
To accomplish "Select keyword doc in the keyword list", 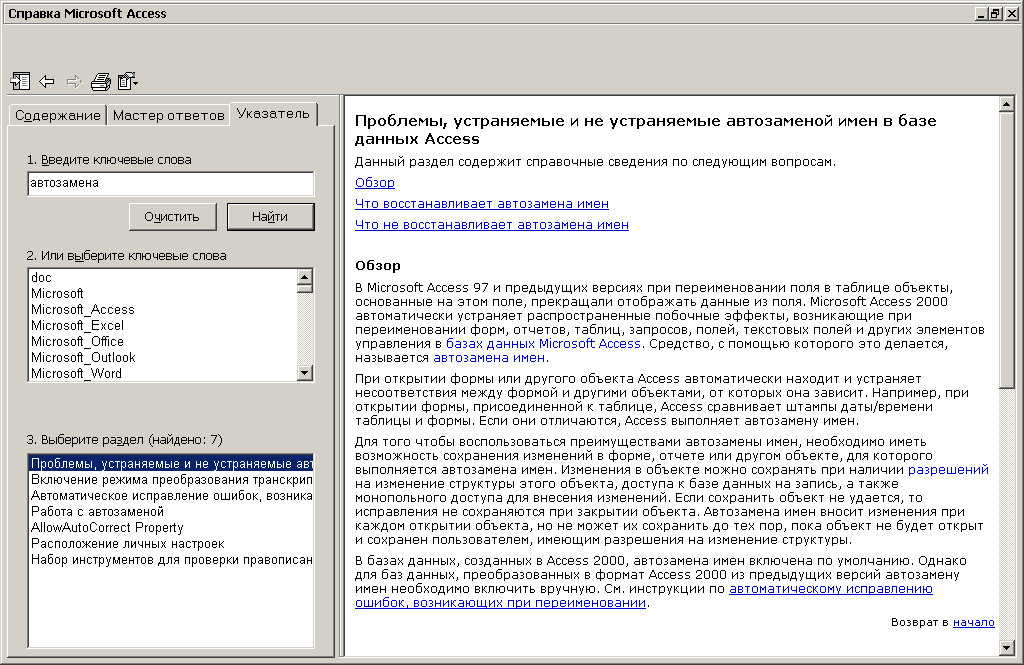I will [163, 278].
